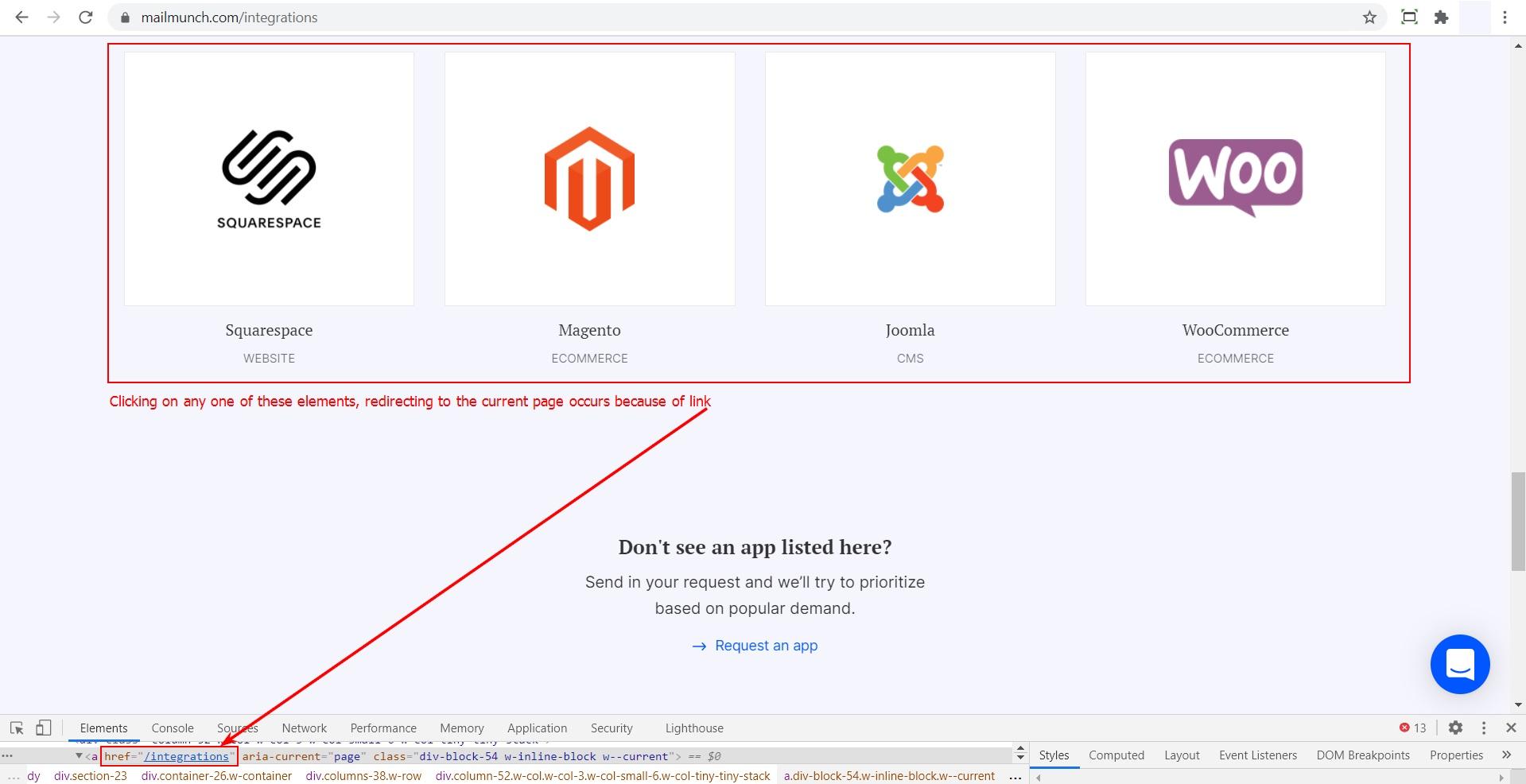Bookmark this page with the star icon
This screenshot has height=784, width=1526.
1369,17
